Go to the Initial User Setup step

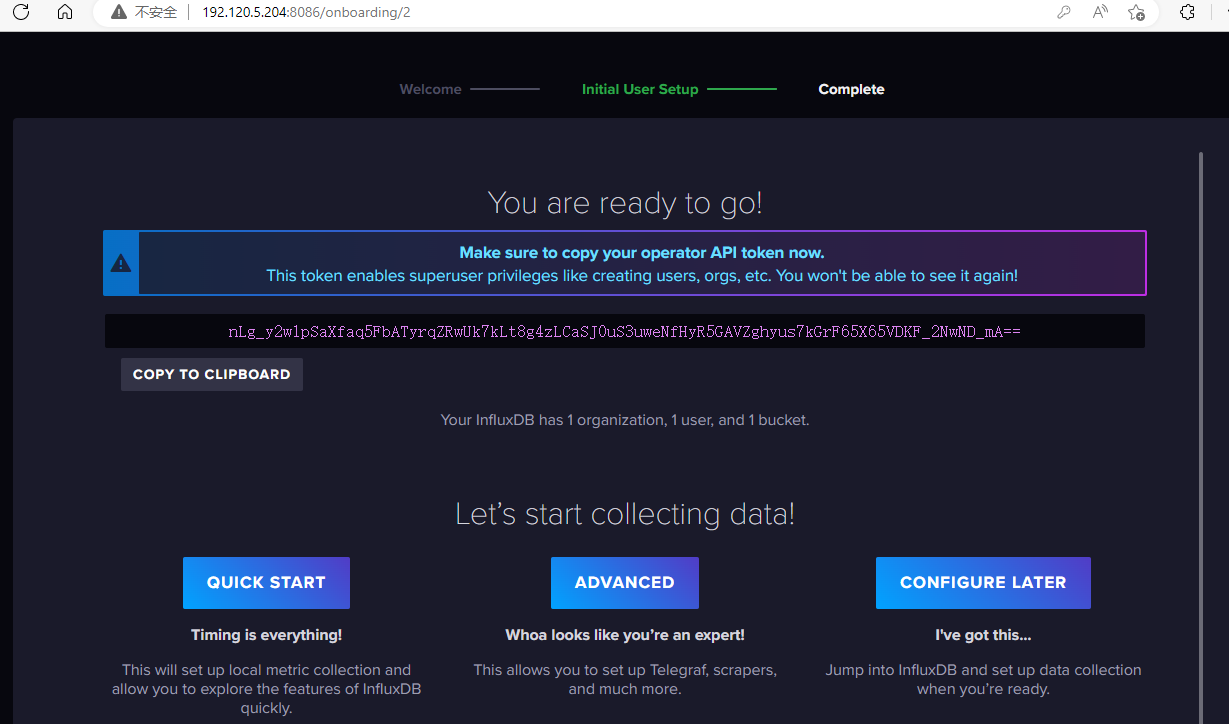[640, 89]
